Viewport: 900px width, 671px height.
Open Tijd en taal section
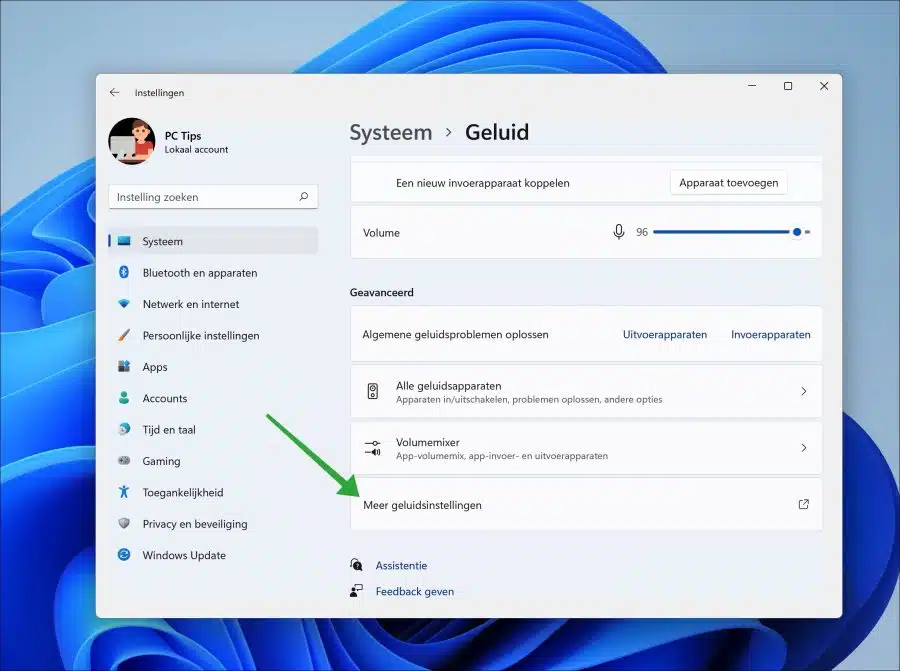tap(213, 430)
